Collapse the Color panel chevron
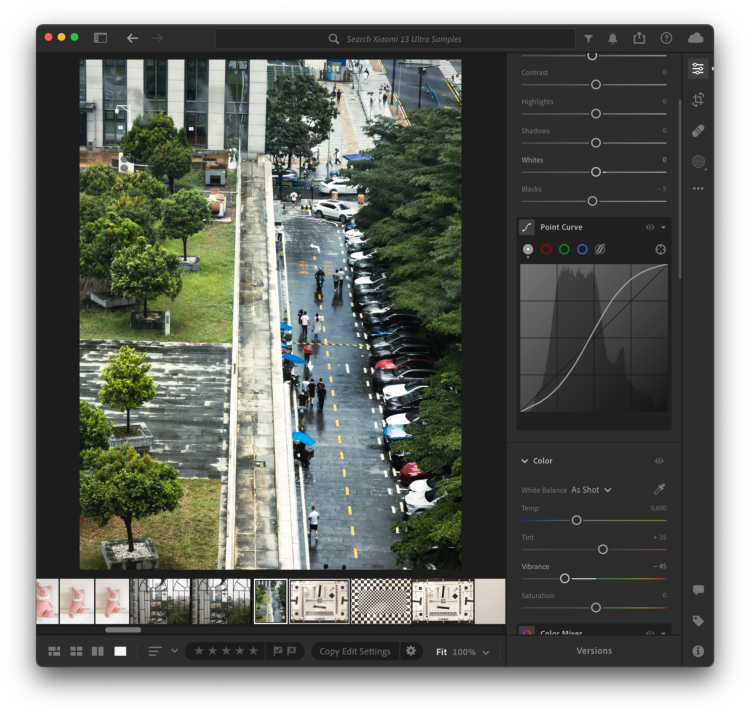750x715 pixels. tap(525, 461)
